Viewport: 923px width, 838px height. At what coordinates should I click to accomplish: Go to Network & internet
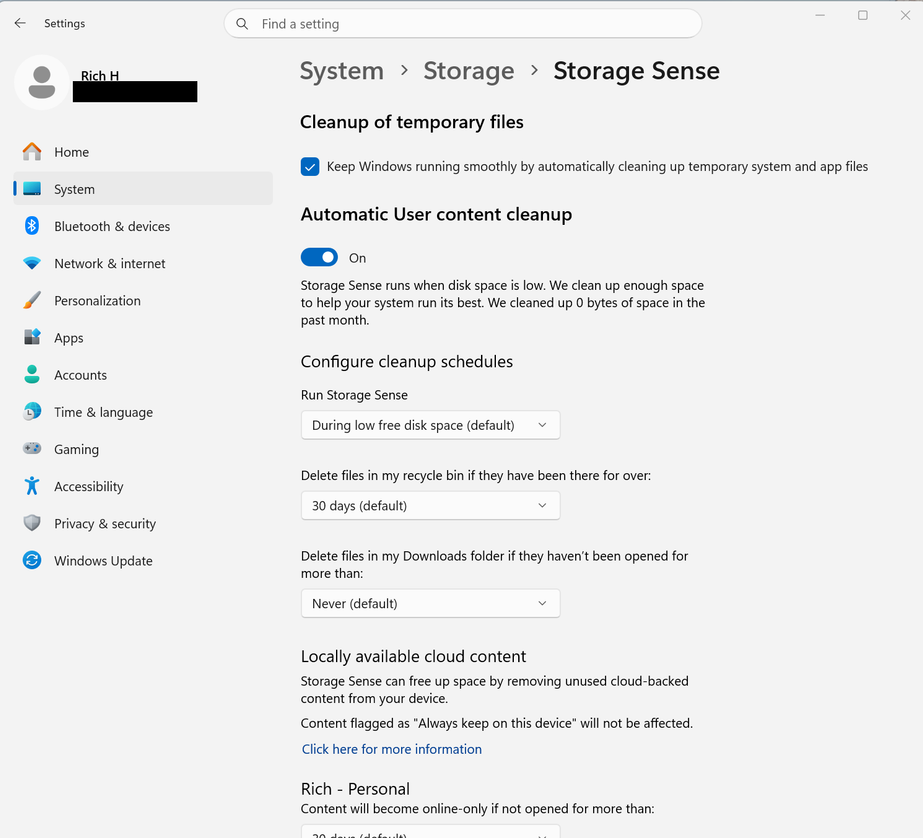[143, 263]
